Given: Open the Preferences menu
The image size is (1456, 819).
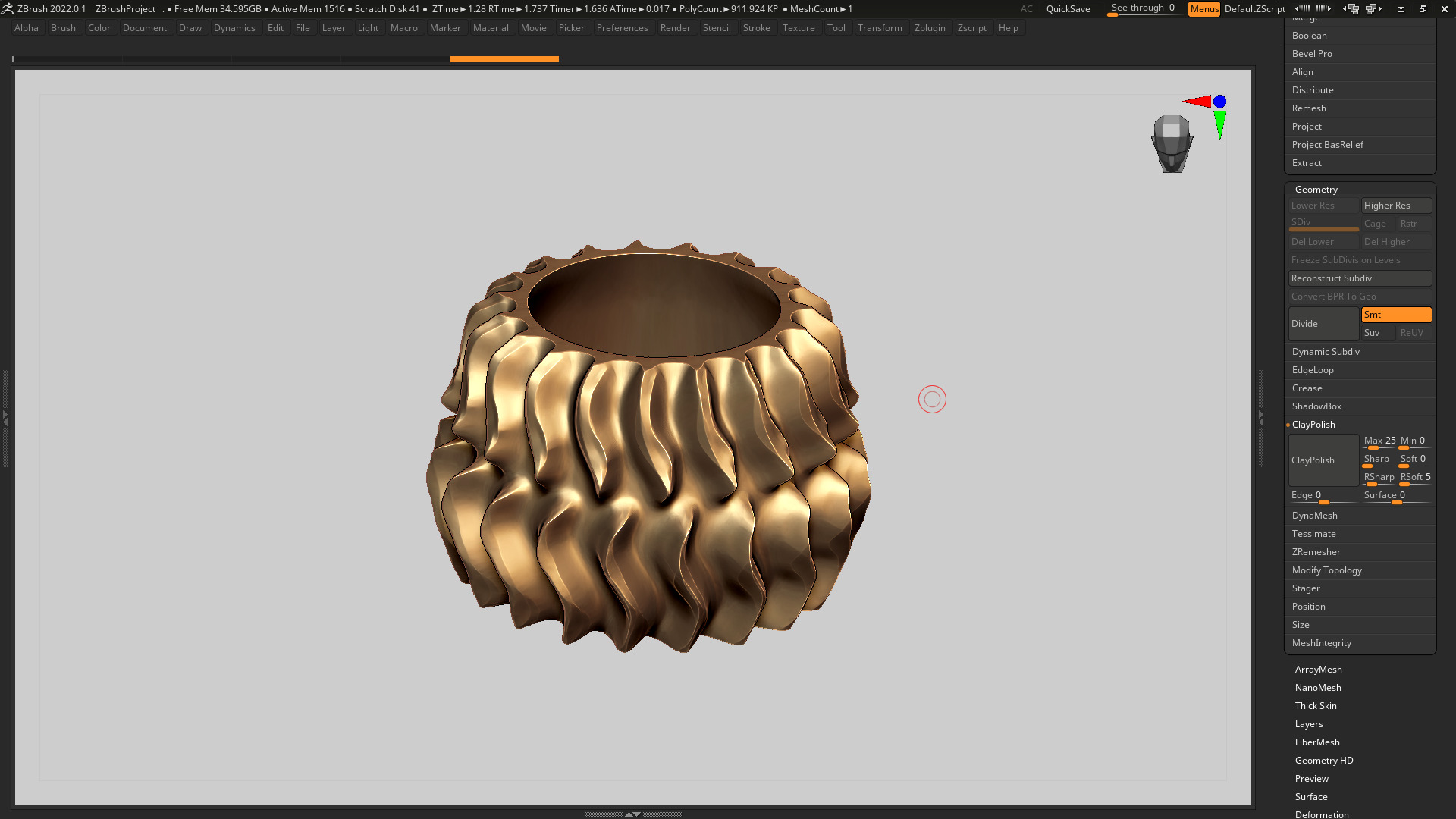Looking at the screenshot, I should 622,28.
